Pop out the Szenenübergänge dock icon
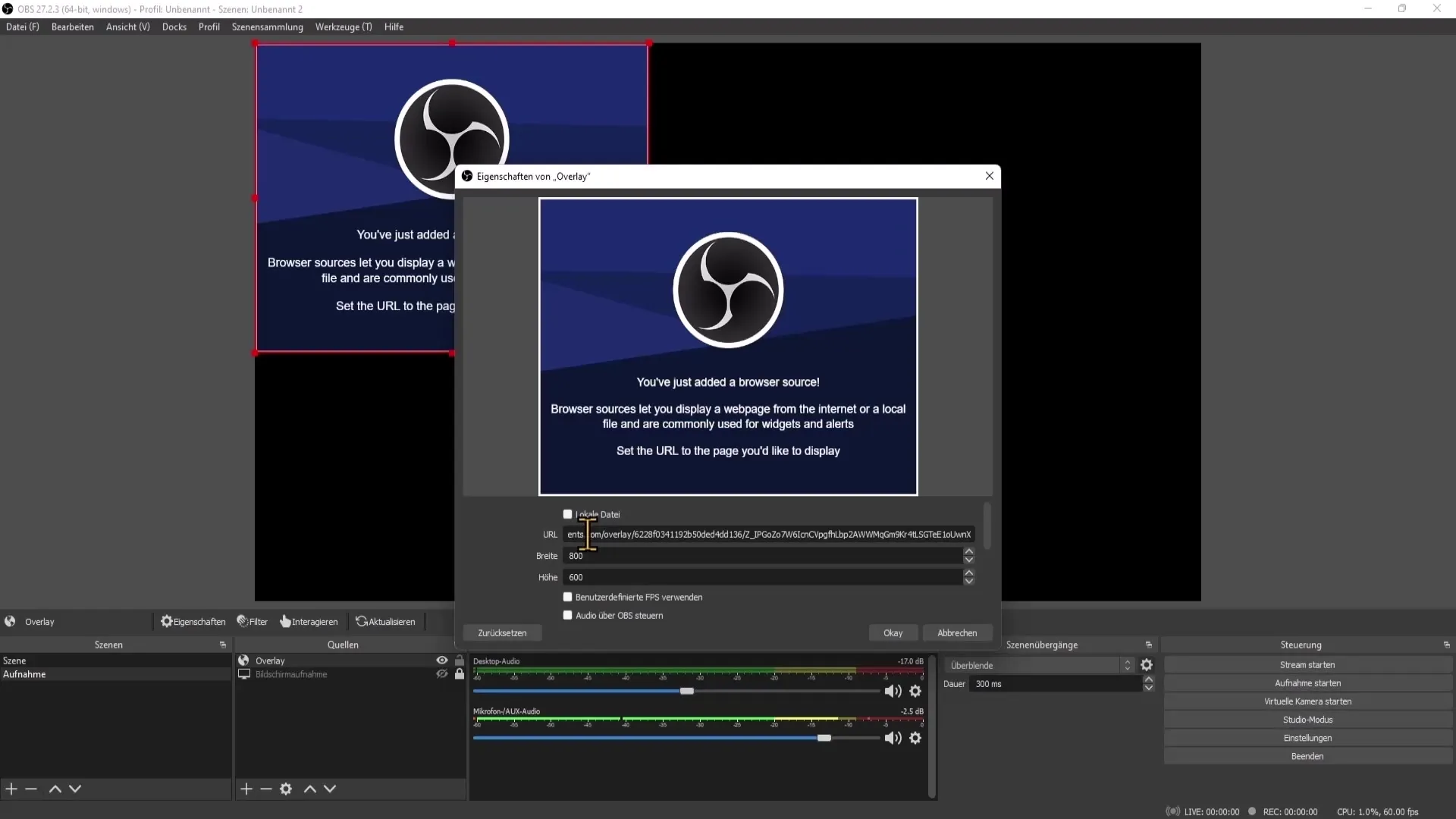Image resolution: width=1456 pixels, height=819 pixels. click(1149, 645)
